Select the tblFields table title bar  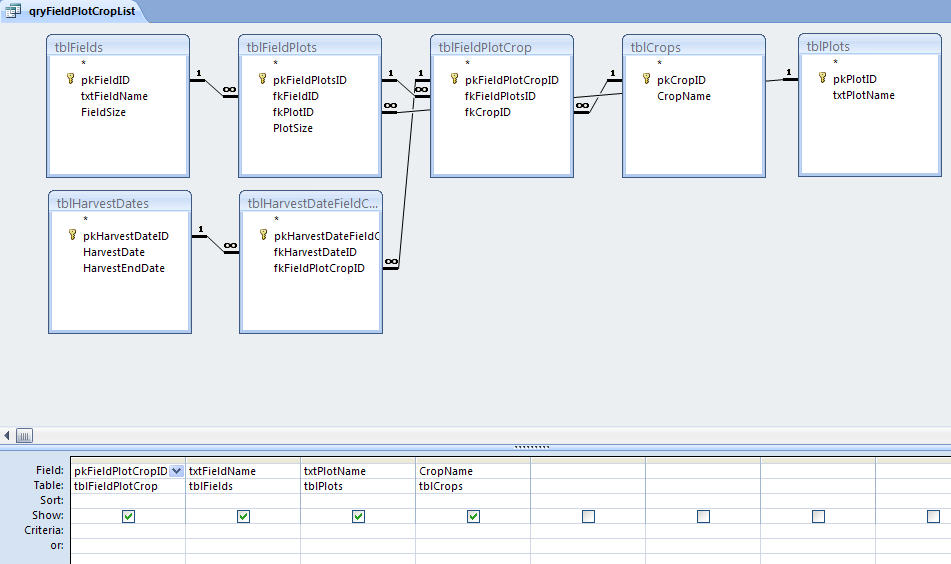pyautogui.click(x=118, y=47)
